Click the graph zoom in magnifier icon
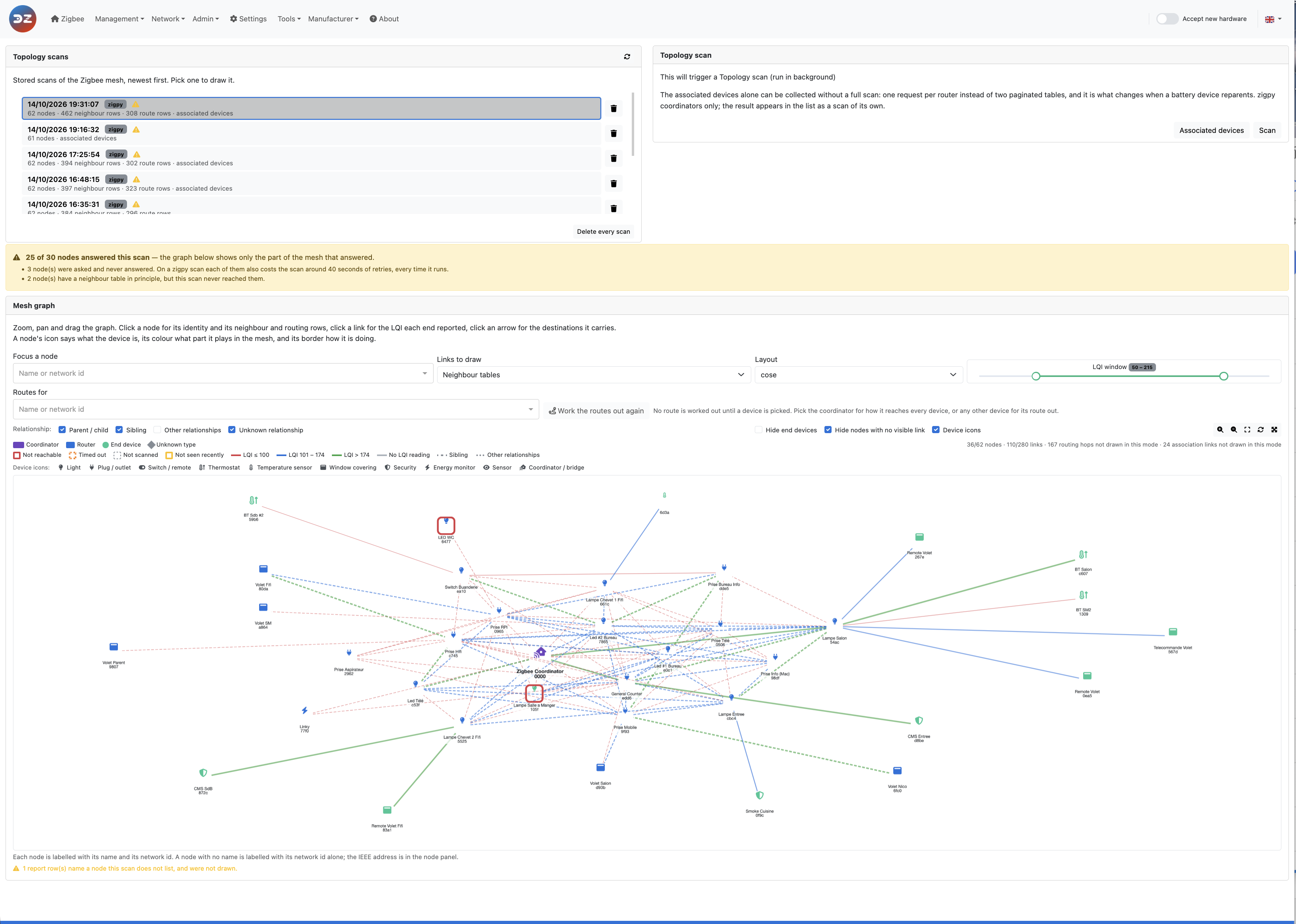Viewport: 1296px width, 924px height. [1220, 430]
